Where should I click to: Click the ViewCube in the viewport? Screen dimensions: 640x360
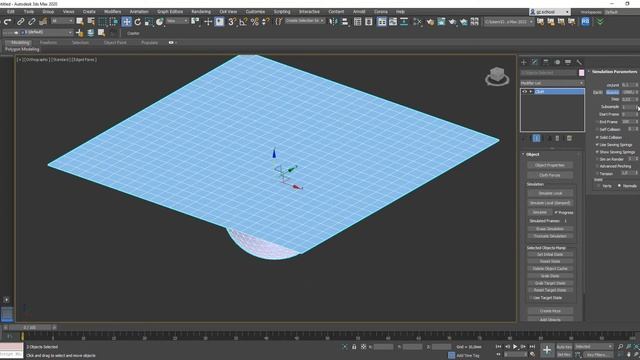pyautogui.click(x=497, y=76)
